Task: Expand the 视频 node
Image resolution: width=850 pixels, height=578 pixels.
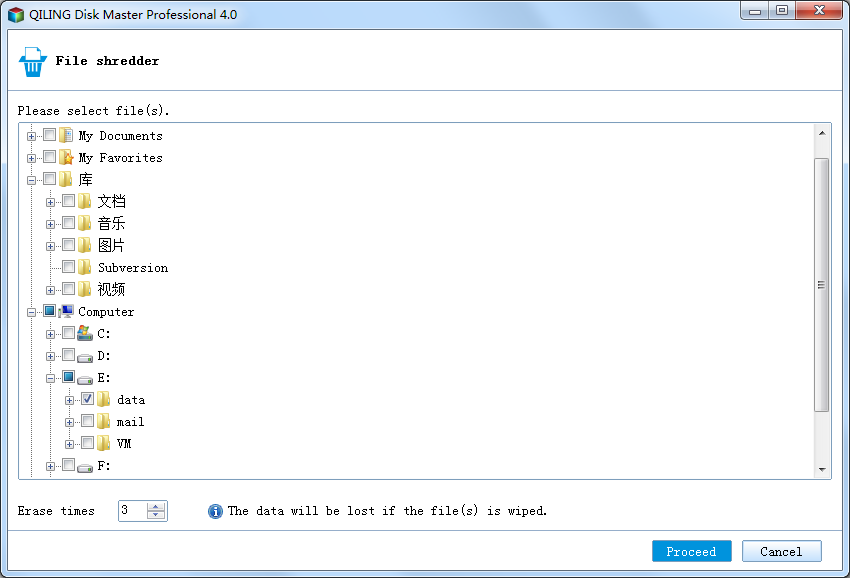Action: [50, 291]
